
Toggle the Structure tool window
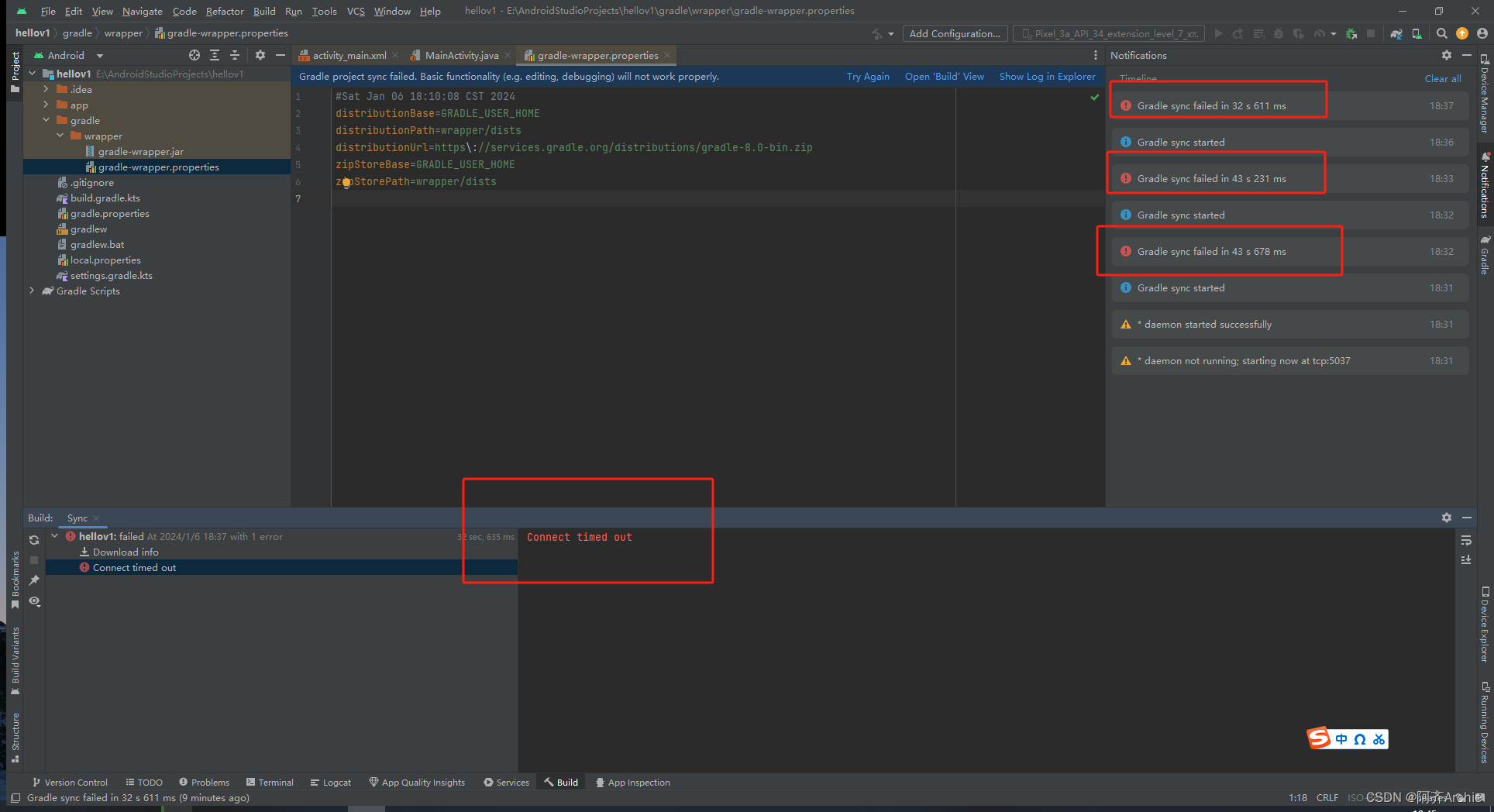tap(15, 737)
